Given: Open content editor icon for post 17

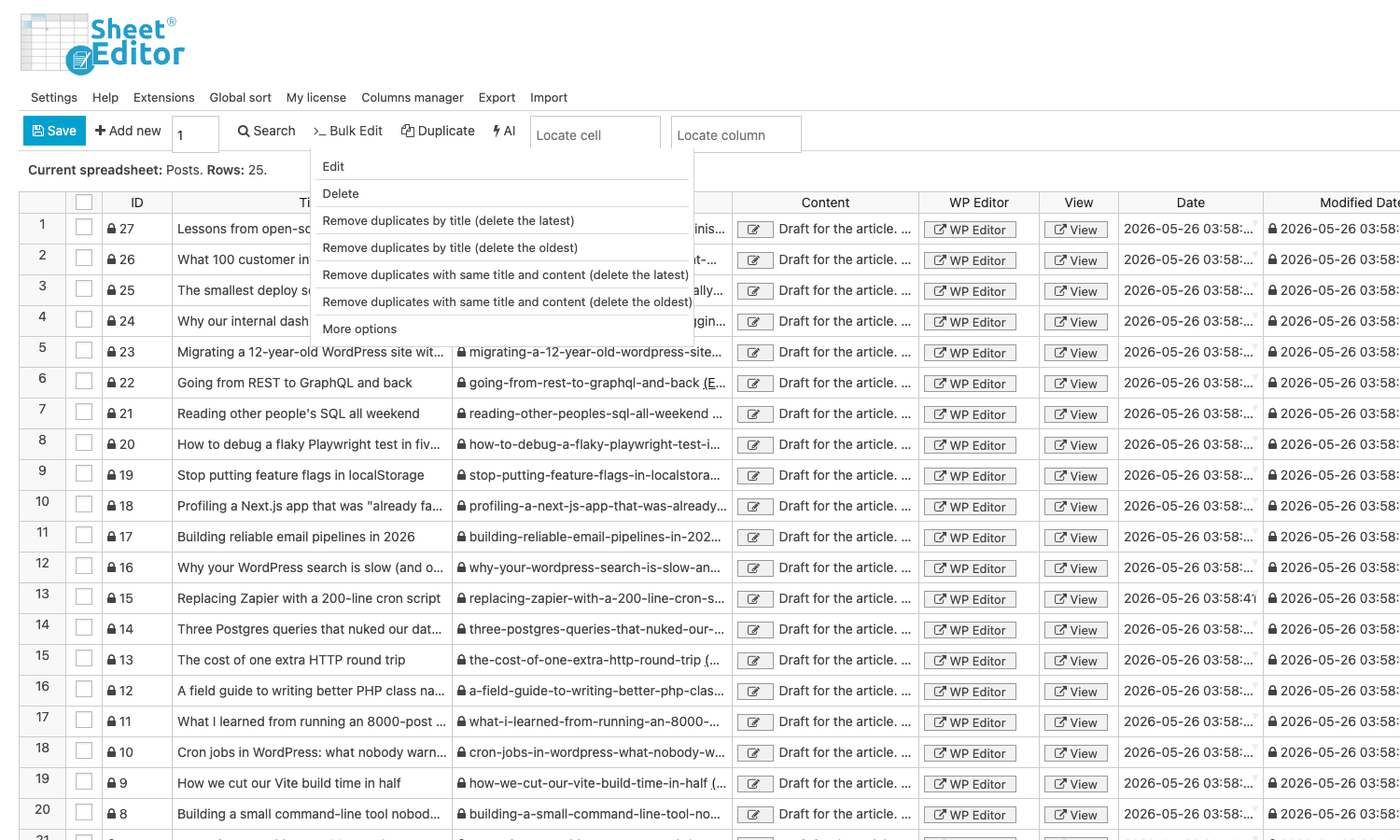Looking at the screenshot, I should [x=754, y=538].
